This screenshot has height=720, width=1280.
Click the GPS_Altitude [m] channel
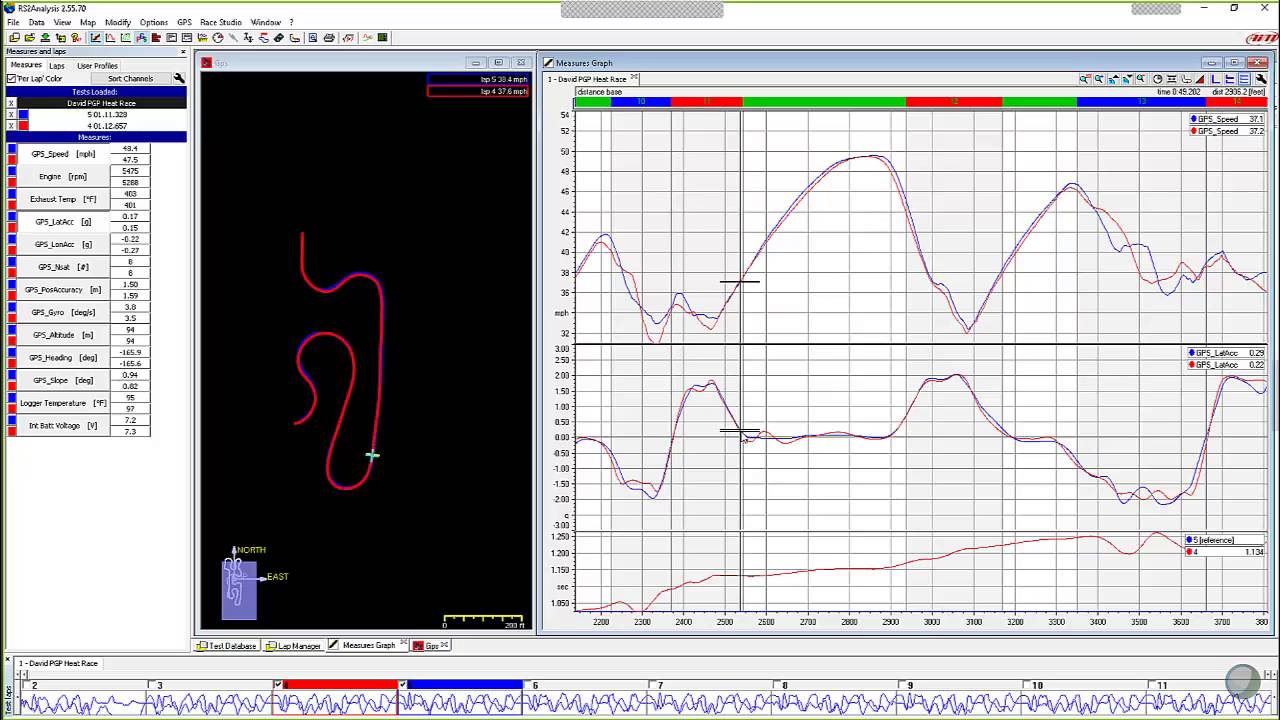(x=63, y=335)
